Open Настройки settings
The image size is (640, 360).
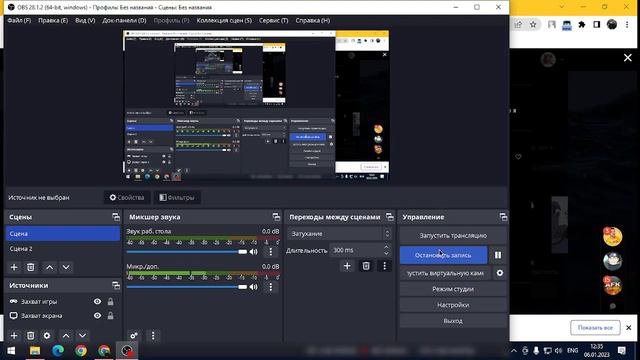(x=453, y=305)
